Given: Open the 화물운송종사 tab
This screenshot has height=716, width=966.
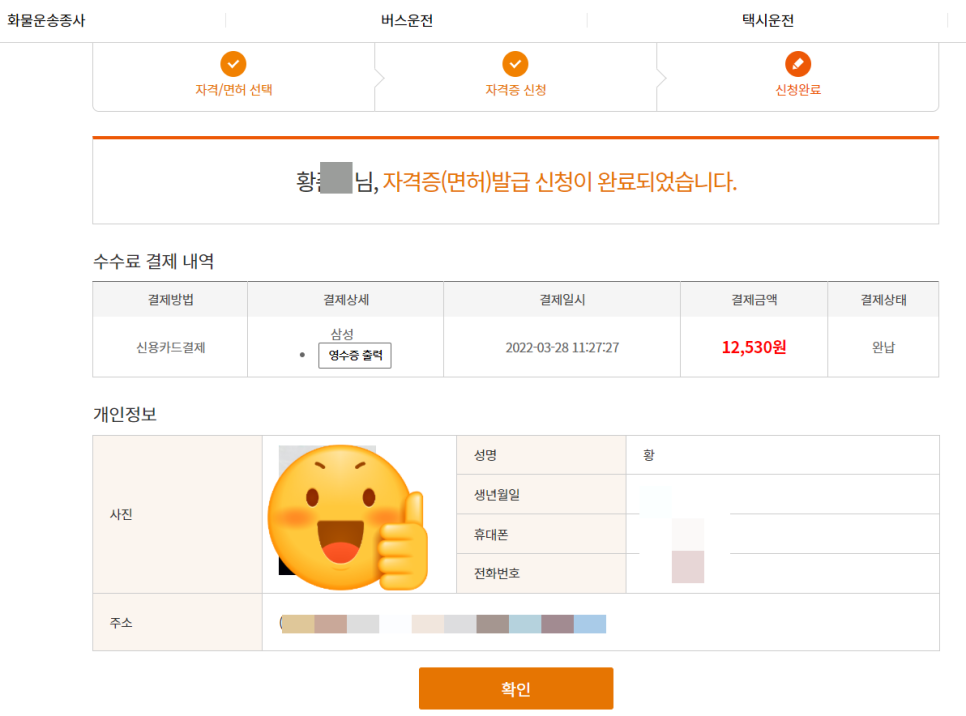Looking at the screenshot, I should pyautogui.click(x=46, y=20).
